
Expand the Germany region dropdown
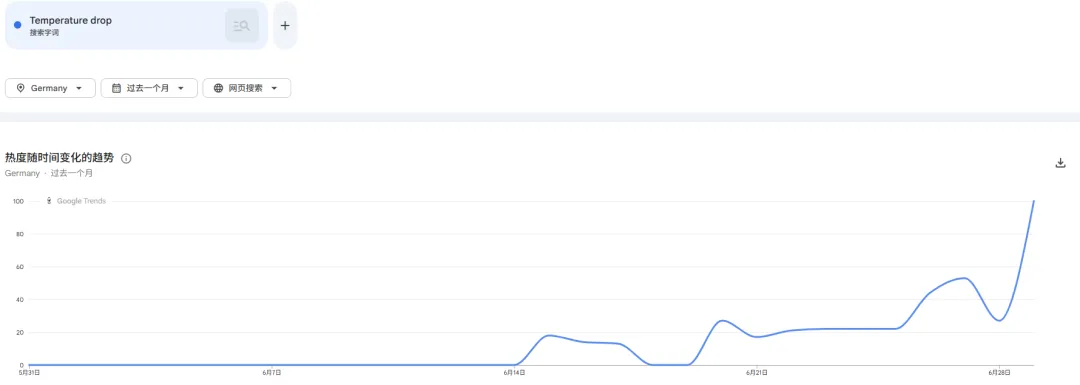(x=50, y=88)
